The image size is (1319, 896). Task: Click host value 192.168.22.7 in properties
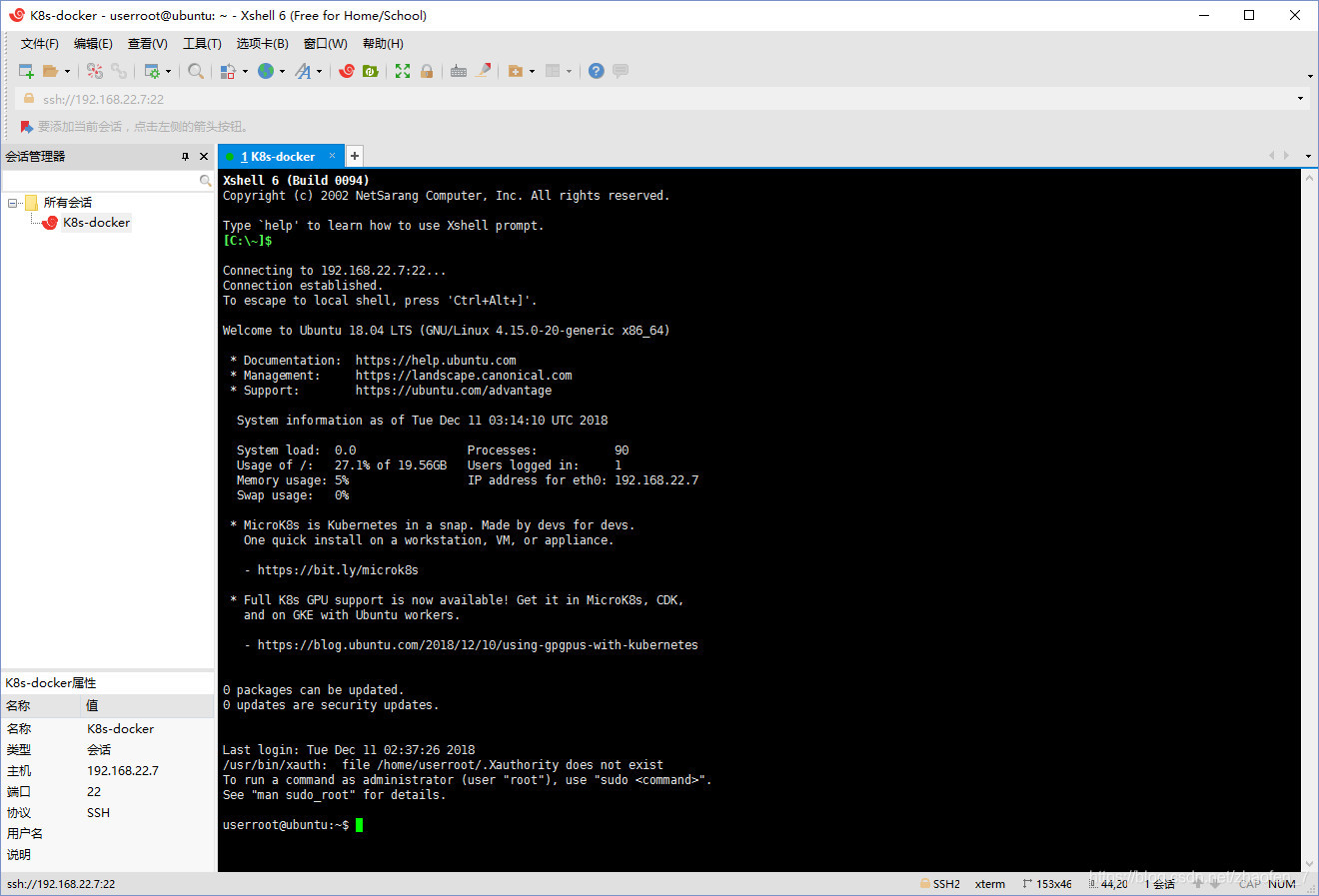[123, 771]
